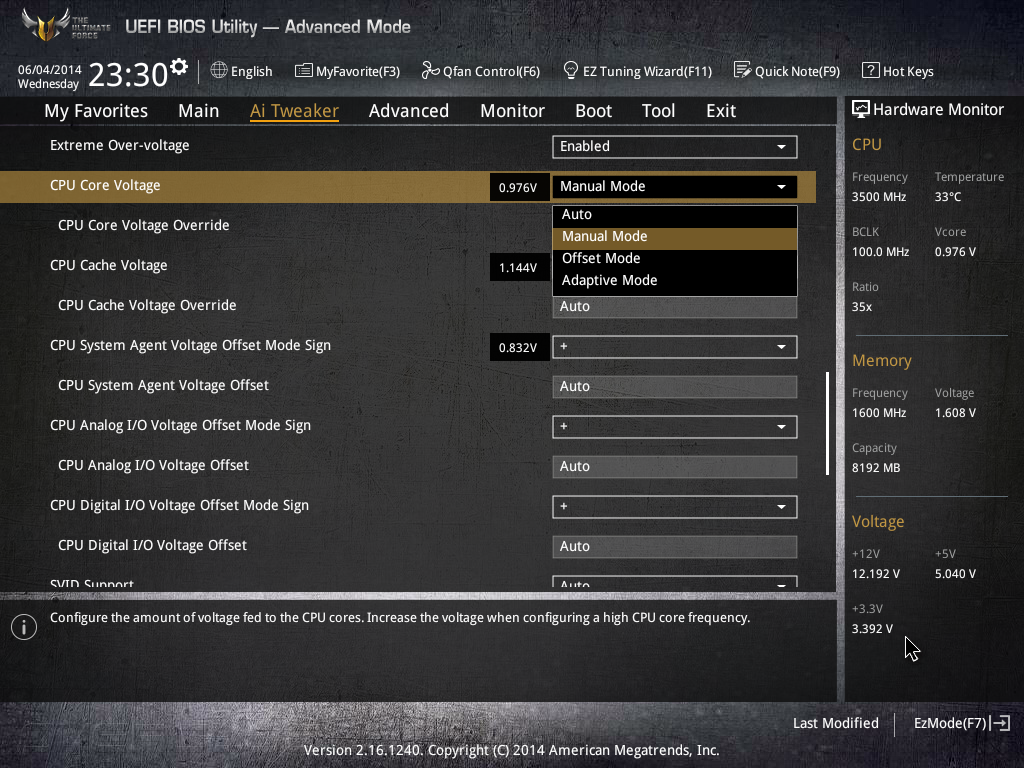Click Last Modified button
The image size is (1024, 768).
(835, 724)
